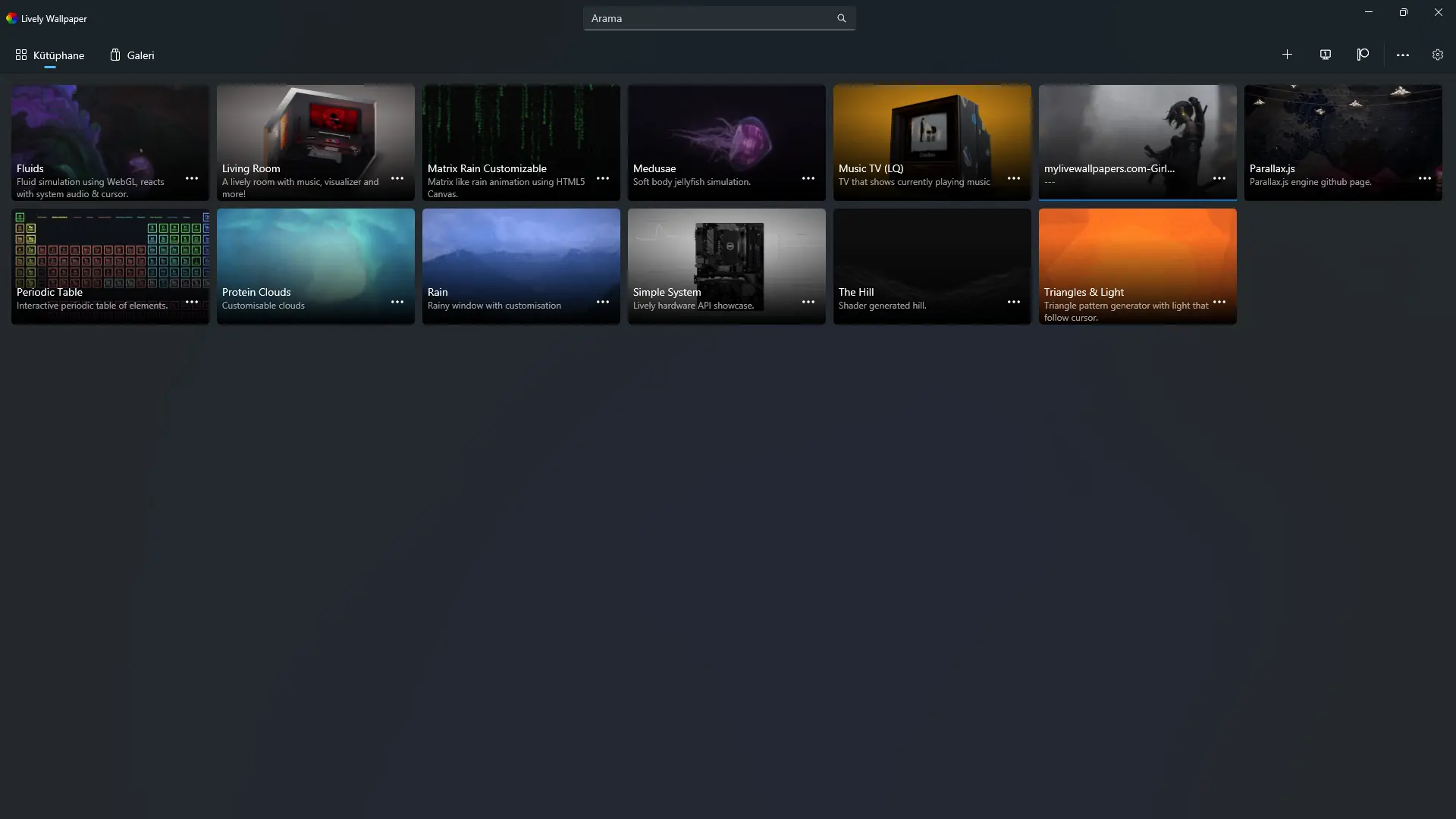
Task: Click 'Parallax.js engine github page.' text
Action: click(x=1310, y=182)
